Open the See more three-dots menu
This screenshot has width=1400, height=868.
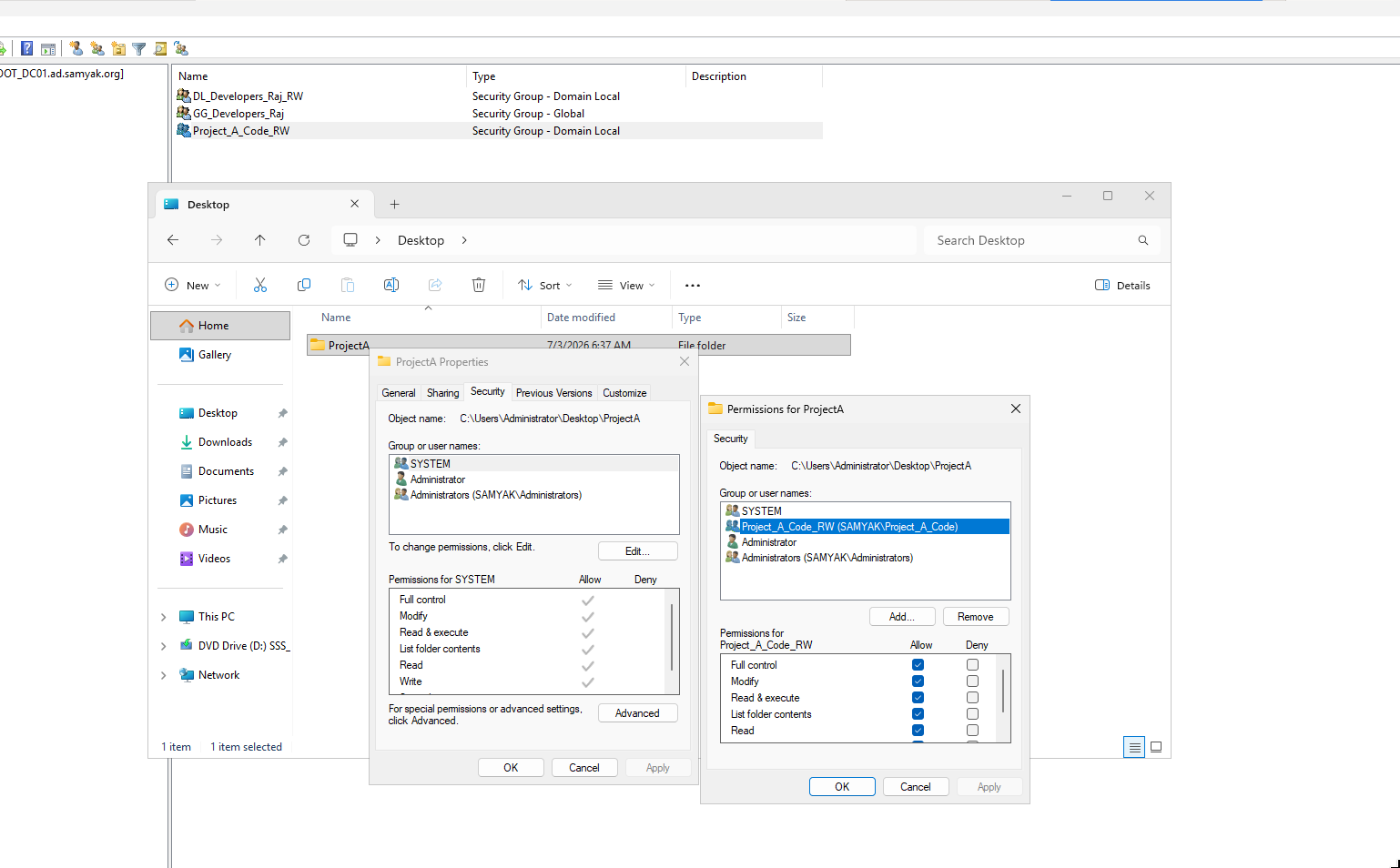point(693,285)
